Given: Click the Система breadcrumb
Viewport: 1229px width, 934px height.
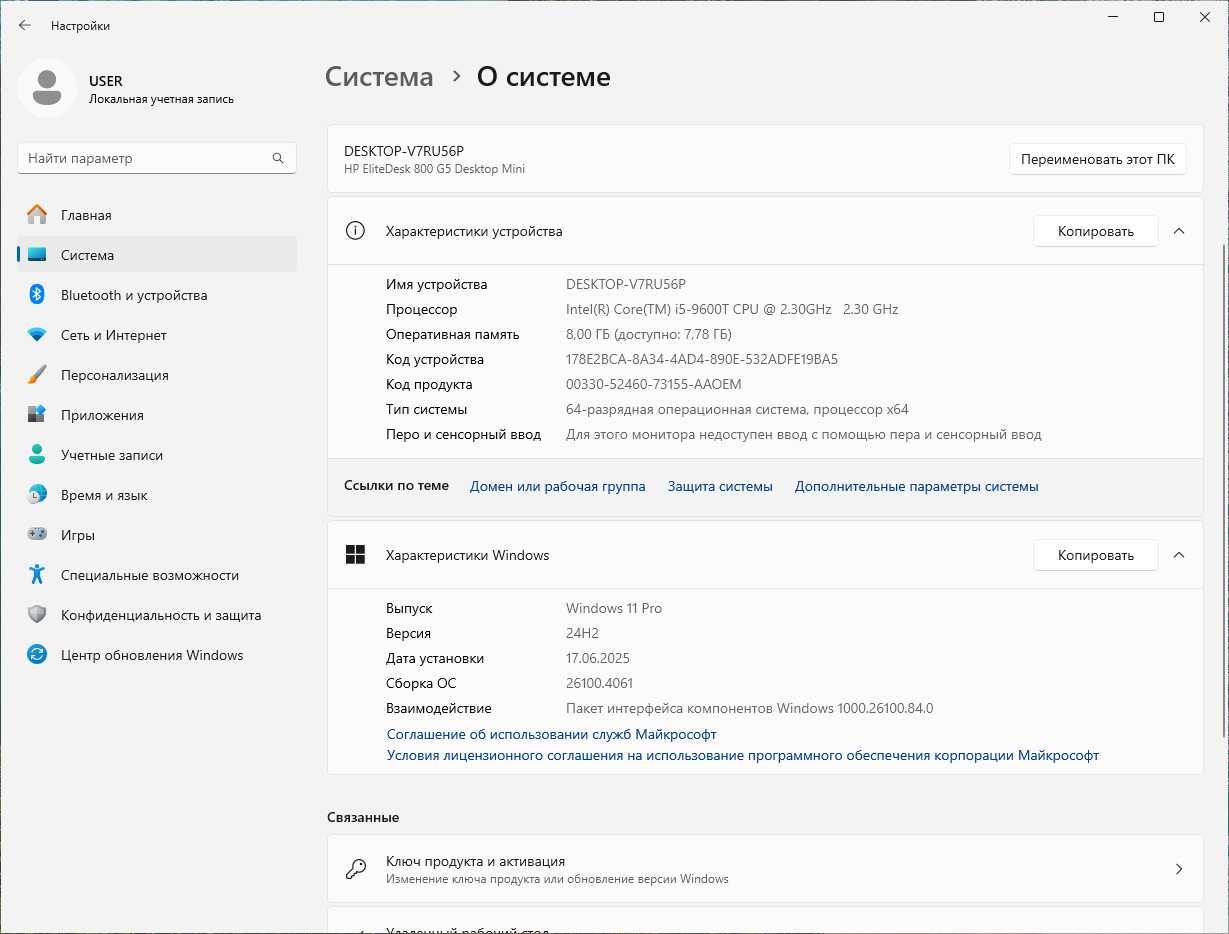Looking at the screenshot, I should click(379, 77).
